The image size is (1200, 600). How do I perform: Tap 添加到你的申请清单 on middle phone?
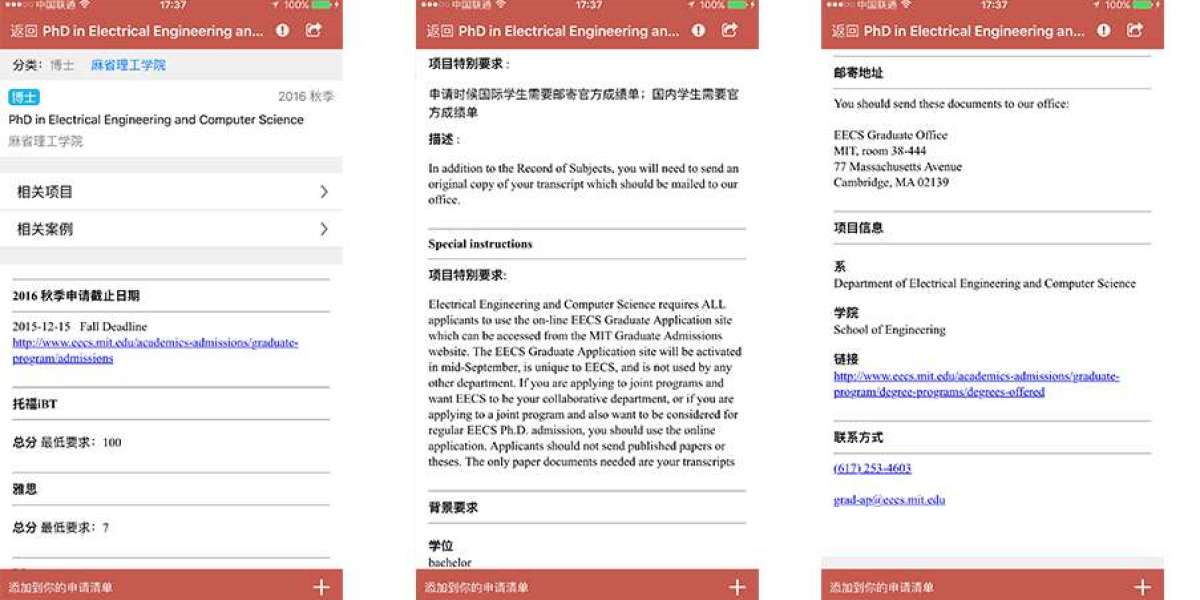click(476, 588)
